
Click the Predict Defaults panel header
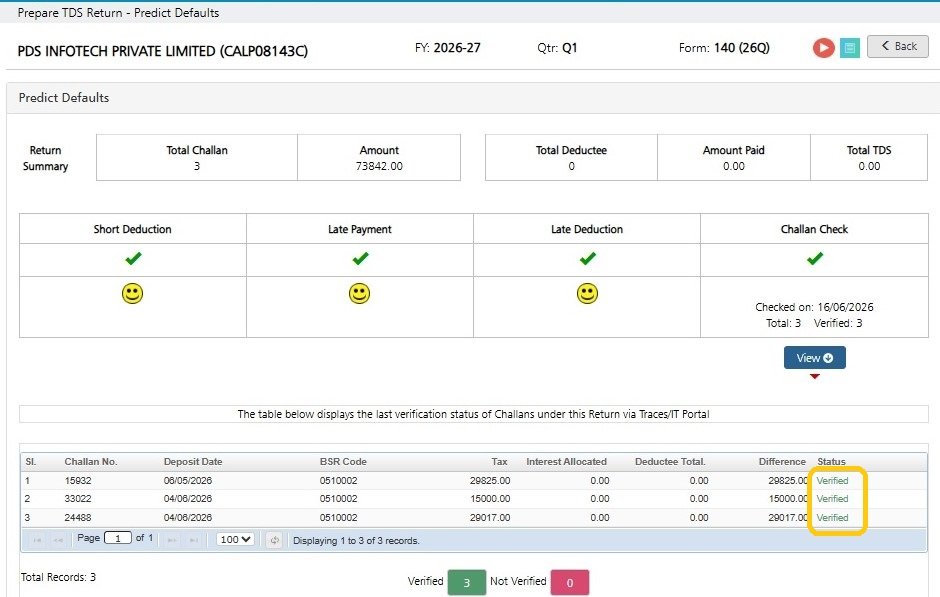click(473, 98)
